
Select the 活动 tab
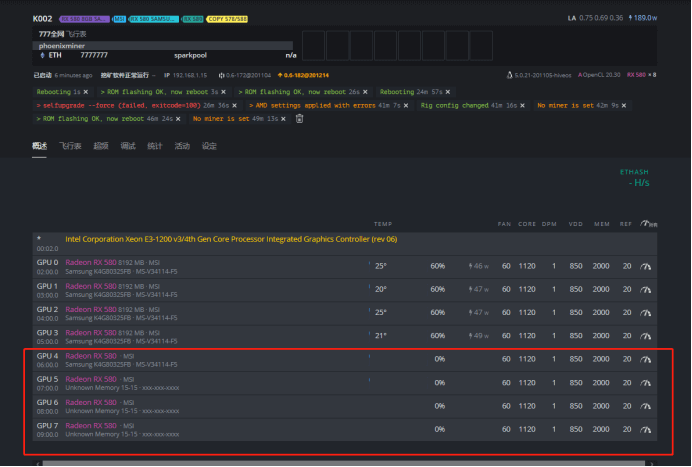pyautogui.click(x=182, y=146)
